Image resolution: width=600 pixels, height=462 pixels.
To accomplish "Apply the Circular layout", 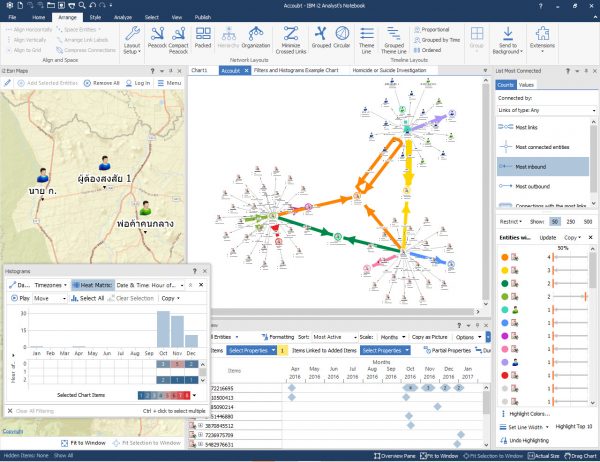I will [342, 37].
